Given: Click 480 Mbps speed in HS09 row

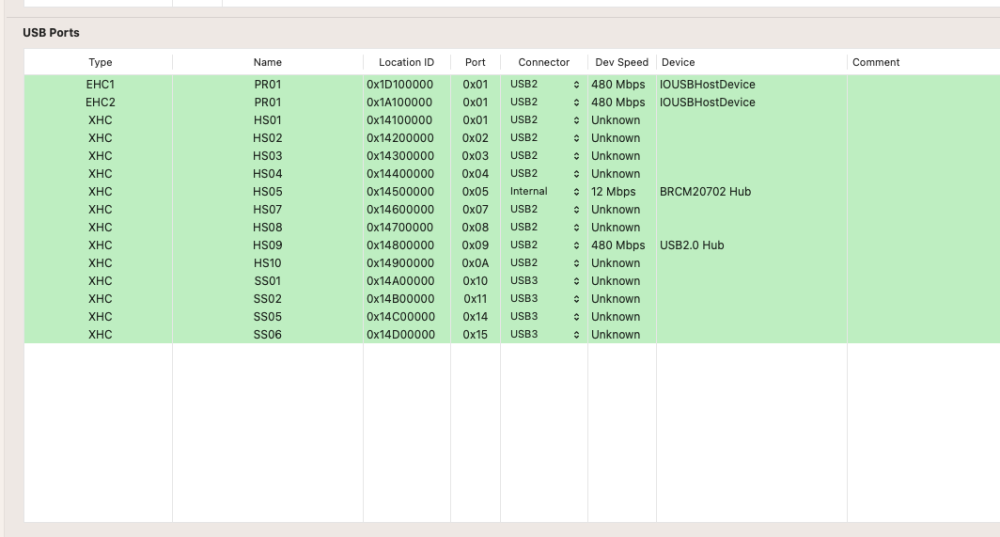Looking at the screenshot, I should click(x=618, y=245).
